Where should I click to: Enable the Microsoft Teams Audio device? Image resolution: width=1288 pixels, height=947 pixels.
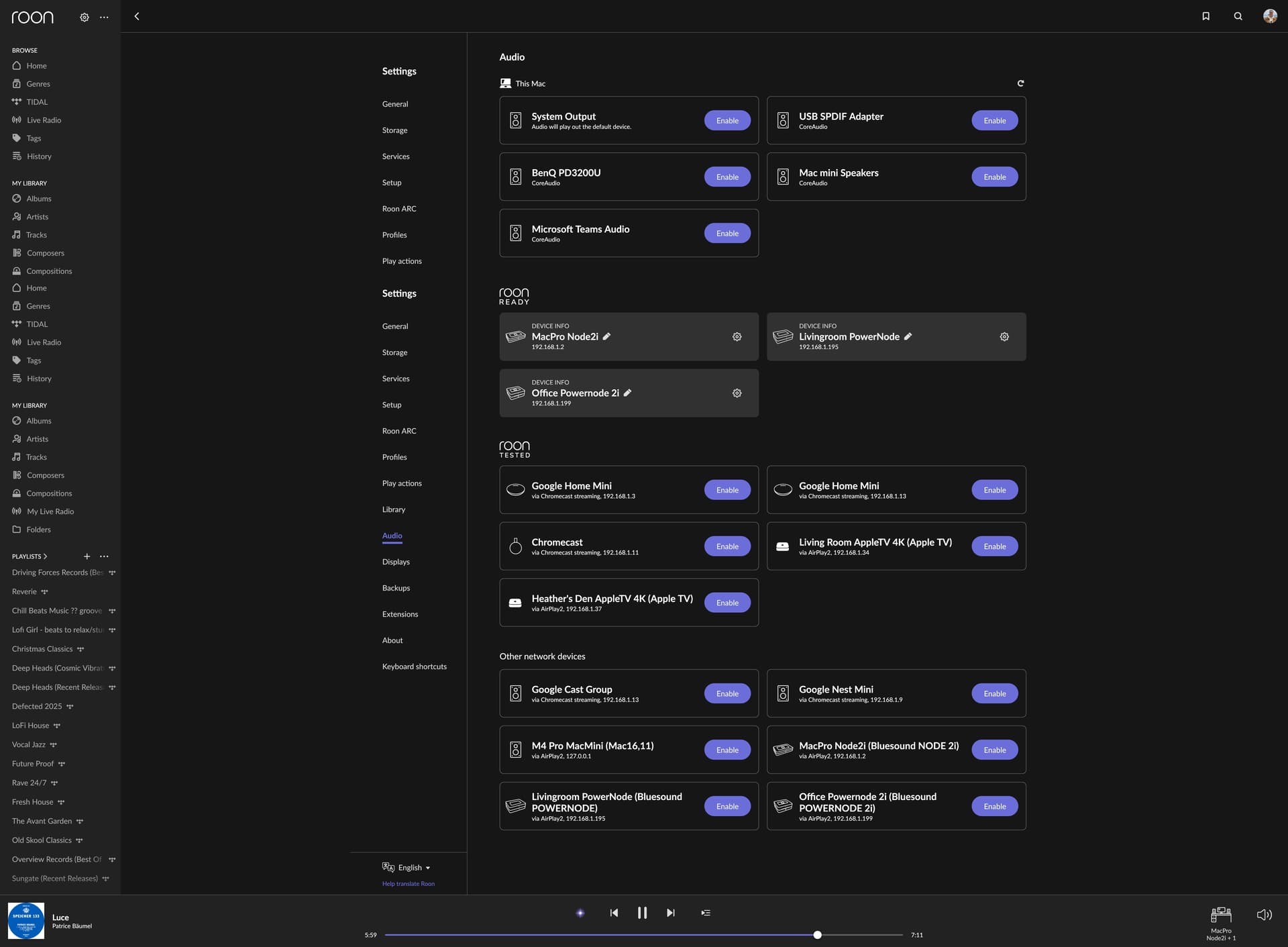pyautogui.click(x=727, y=234)
